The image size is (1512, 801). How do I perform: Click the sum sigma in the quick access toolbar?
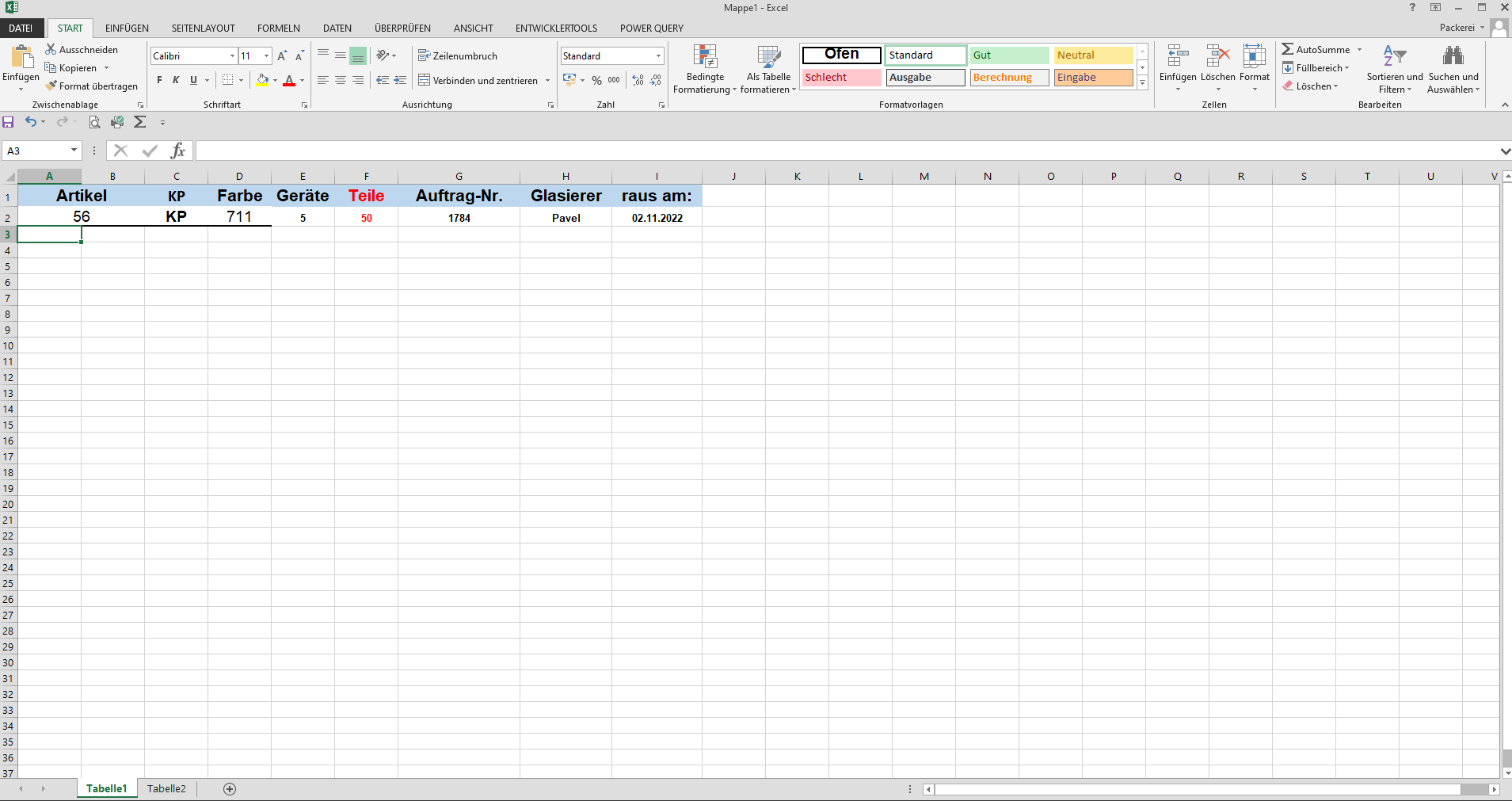pos(140,122)
